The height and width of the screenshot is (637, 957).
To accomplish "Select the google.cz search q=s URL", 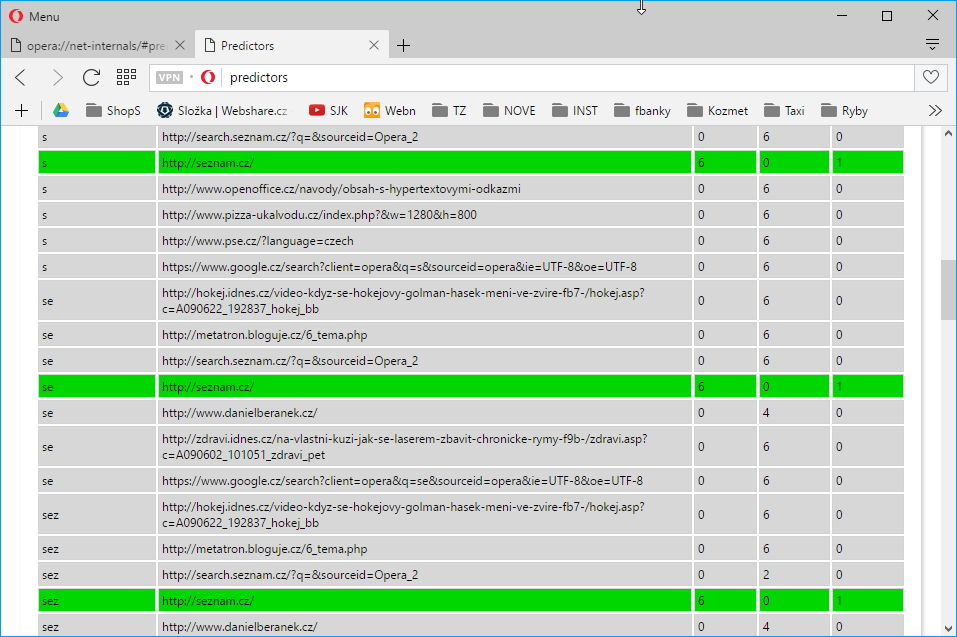I will [425, 267].
